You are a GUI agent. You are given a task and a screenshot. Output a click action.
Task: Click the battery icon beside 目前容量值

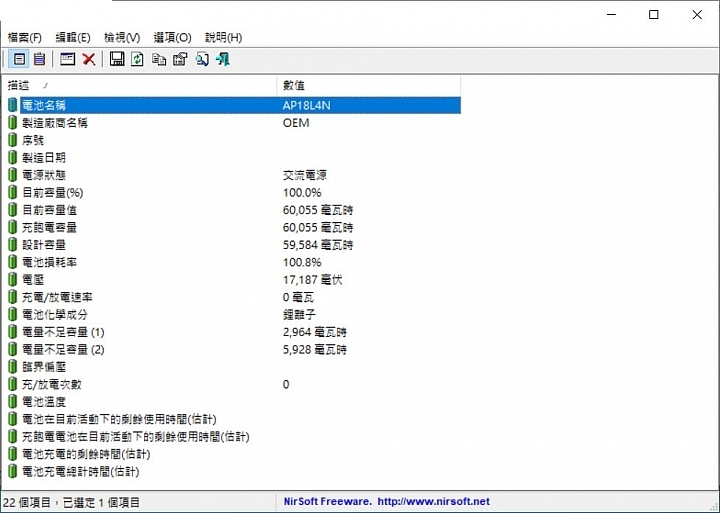click(13, 210)
